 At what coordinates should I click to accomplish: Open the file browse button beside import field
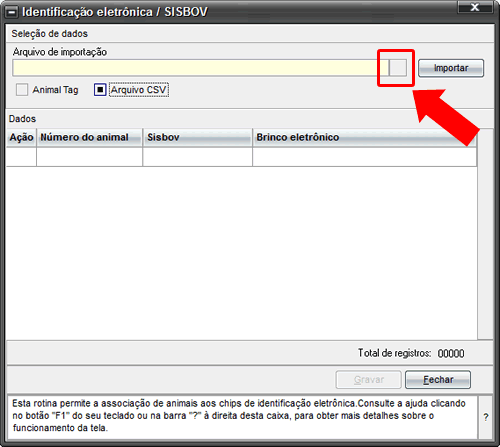[398, 68]
